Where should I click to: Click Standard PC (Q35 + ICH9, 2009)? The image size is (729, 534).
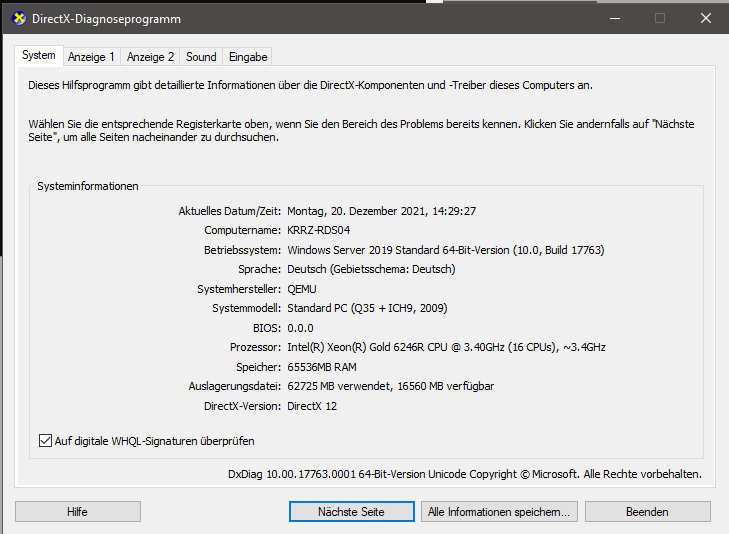367,308
